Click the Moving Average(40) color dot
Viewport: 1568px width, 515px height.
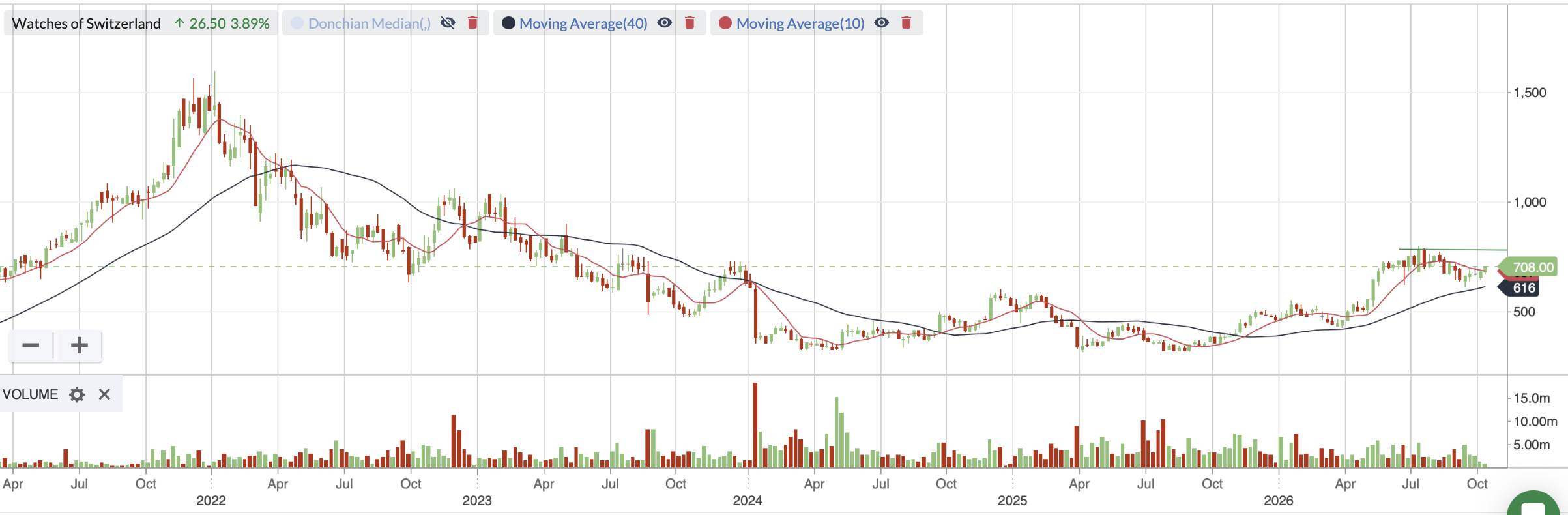pyautogui.click(x=508, y=23)
